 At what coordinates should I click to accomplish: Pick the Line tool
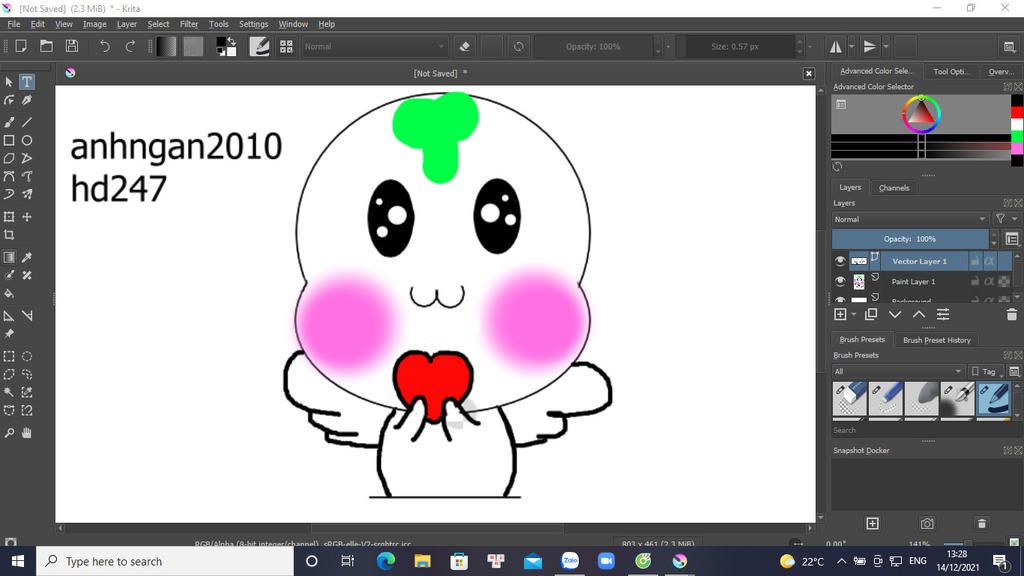click(x=27, y=122)
